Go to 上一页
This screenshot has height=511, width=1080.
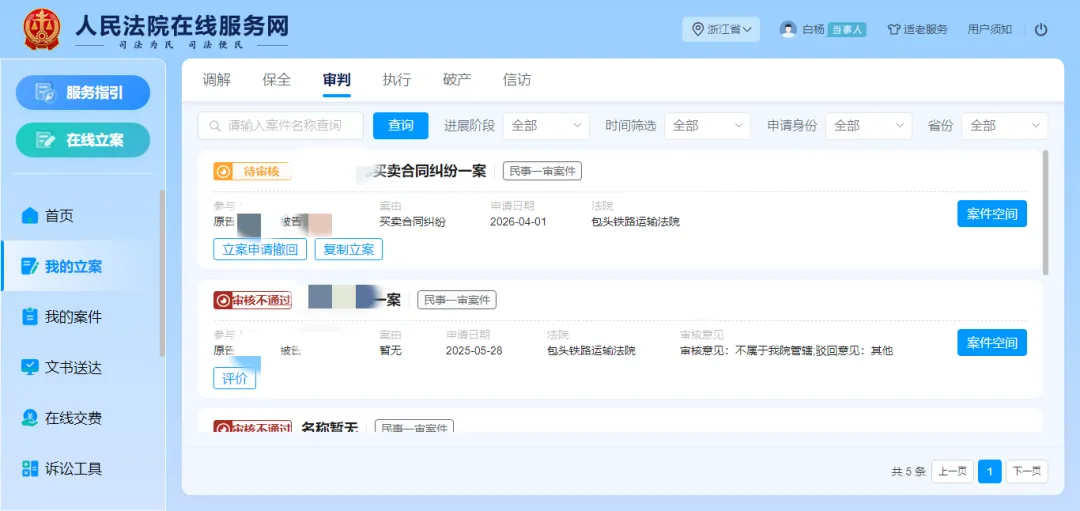point(953,472)
